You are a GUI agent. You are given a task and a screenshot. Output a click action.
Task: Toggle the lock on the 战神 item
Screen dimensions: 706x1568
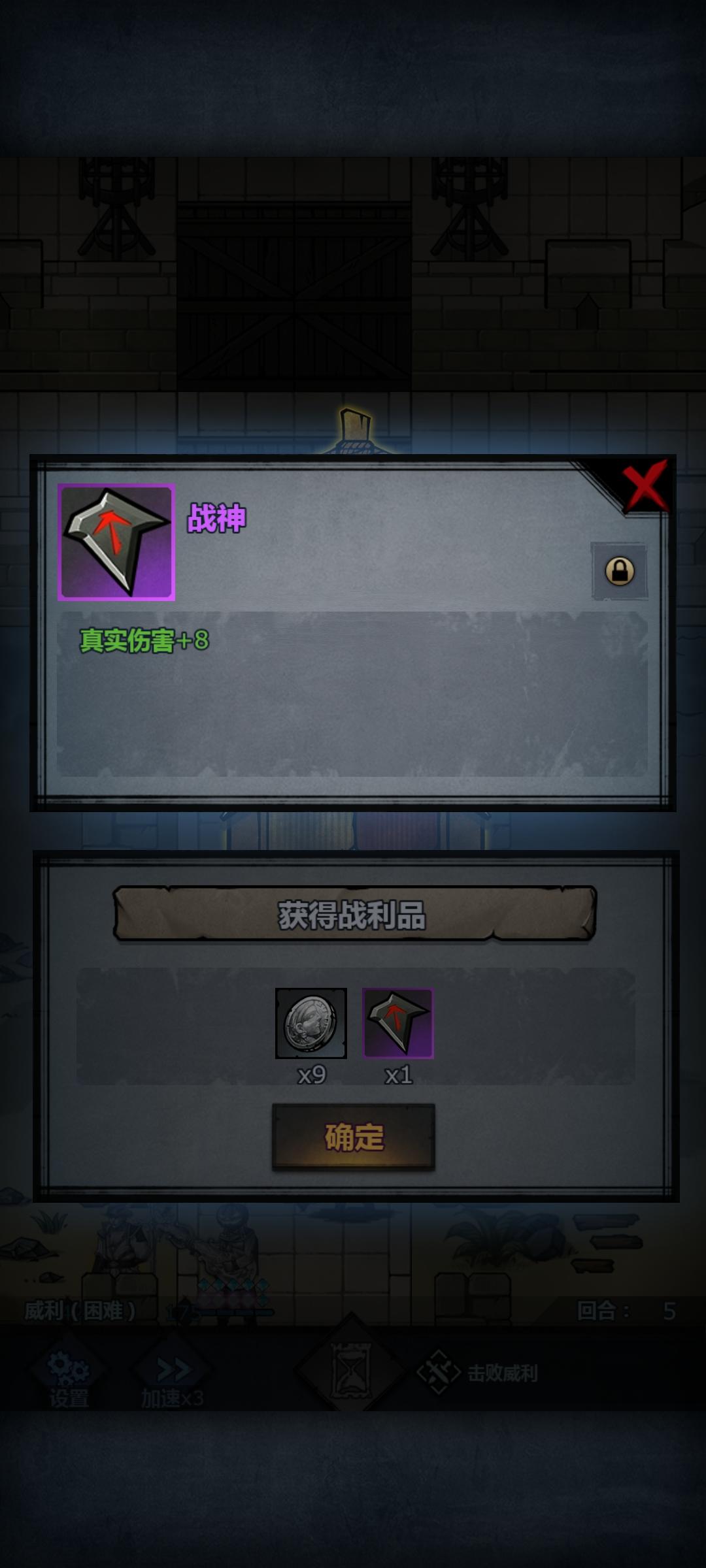coord(619,570)
